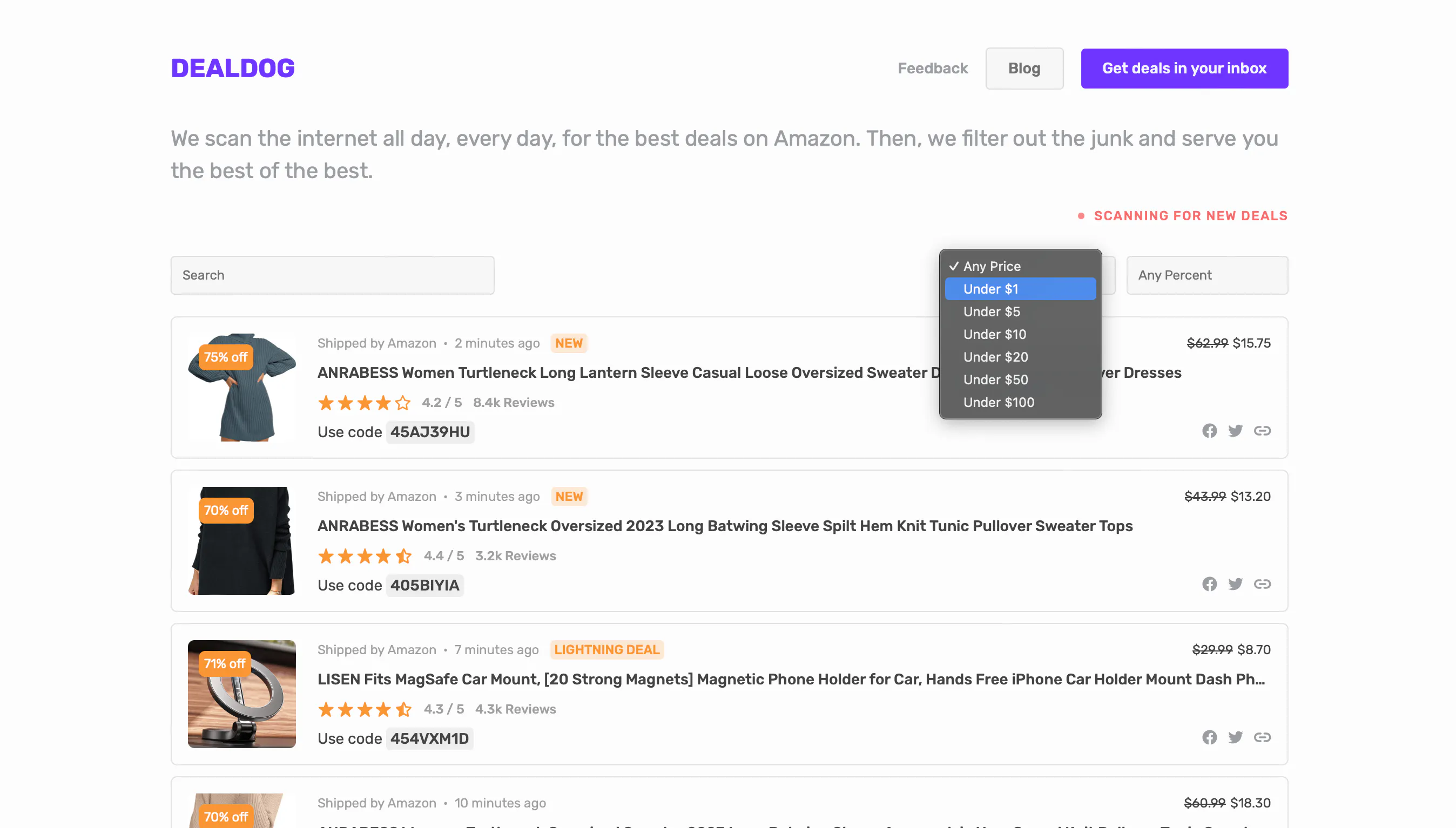Choose Under $50 price filter
This screenshot has width=1456, height=828.
[x=1020, y=380]
